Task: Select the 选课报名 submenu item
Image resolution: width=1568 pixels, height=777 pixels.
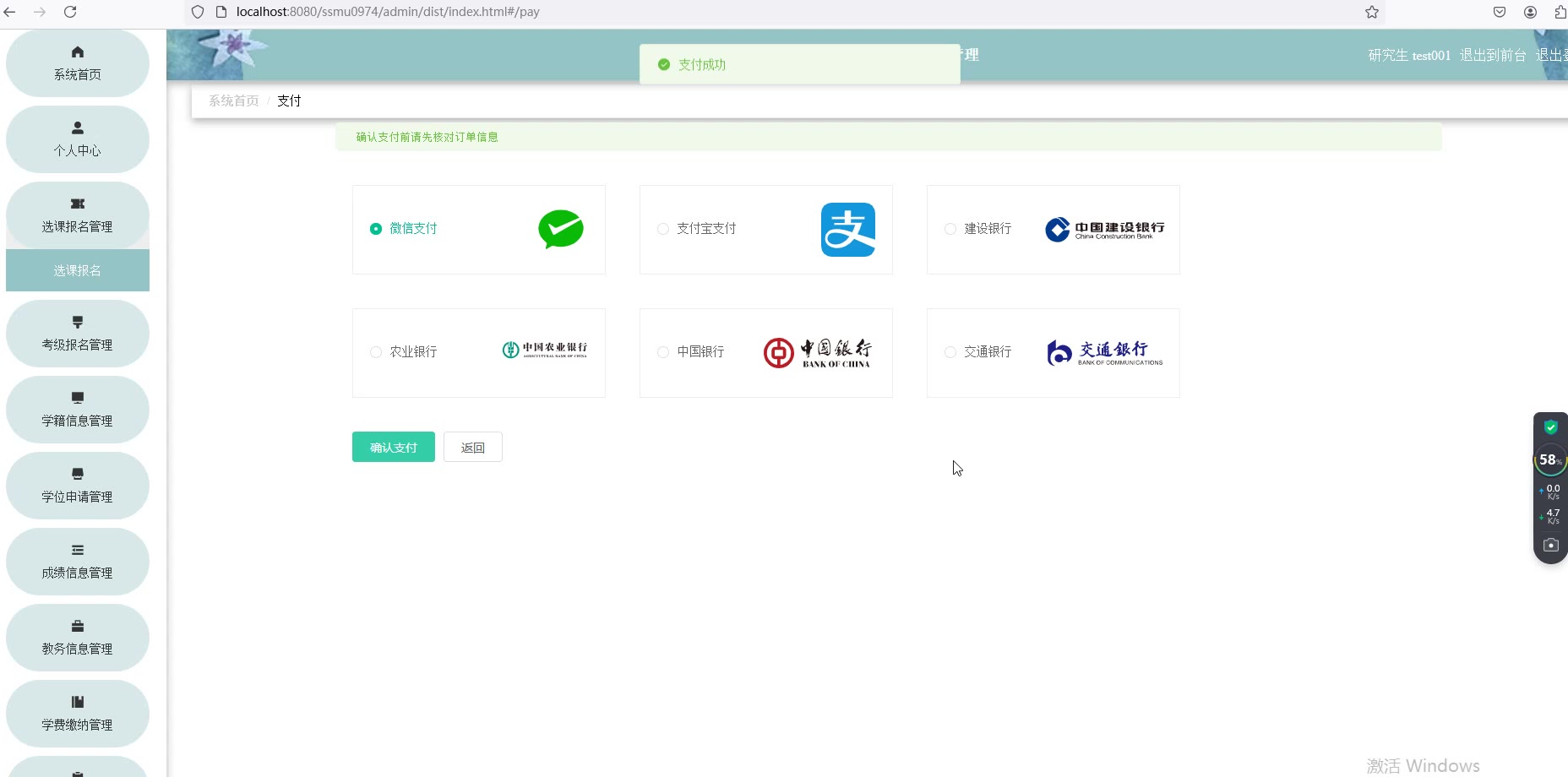Action: tap(78, 270)
